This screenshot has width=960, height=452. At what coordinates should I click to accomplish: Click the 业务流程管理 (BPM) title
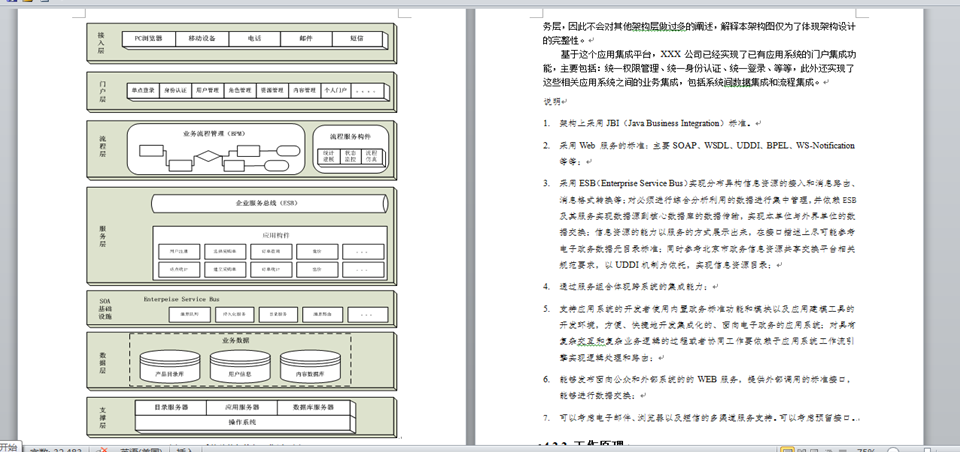click(214, 133)
